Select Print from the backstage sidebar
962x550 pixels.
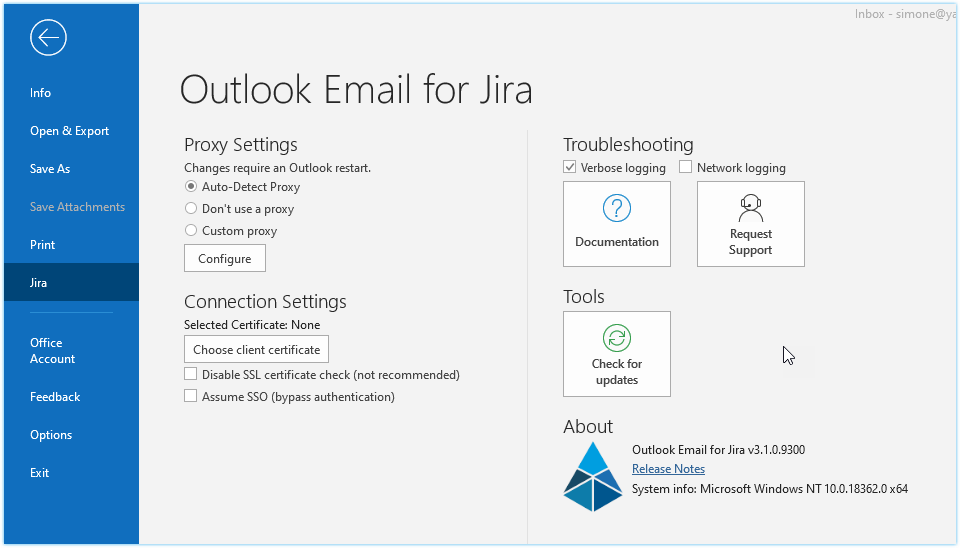click(43, 245)
